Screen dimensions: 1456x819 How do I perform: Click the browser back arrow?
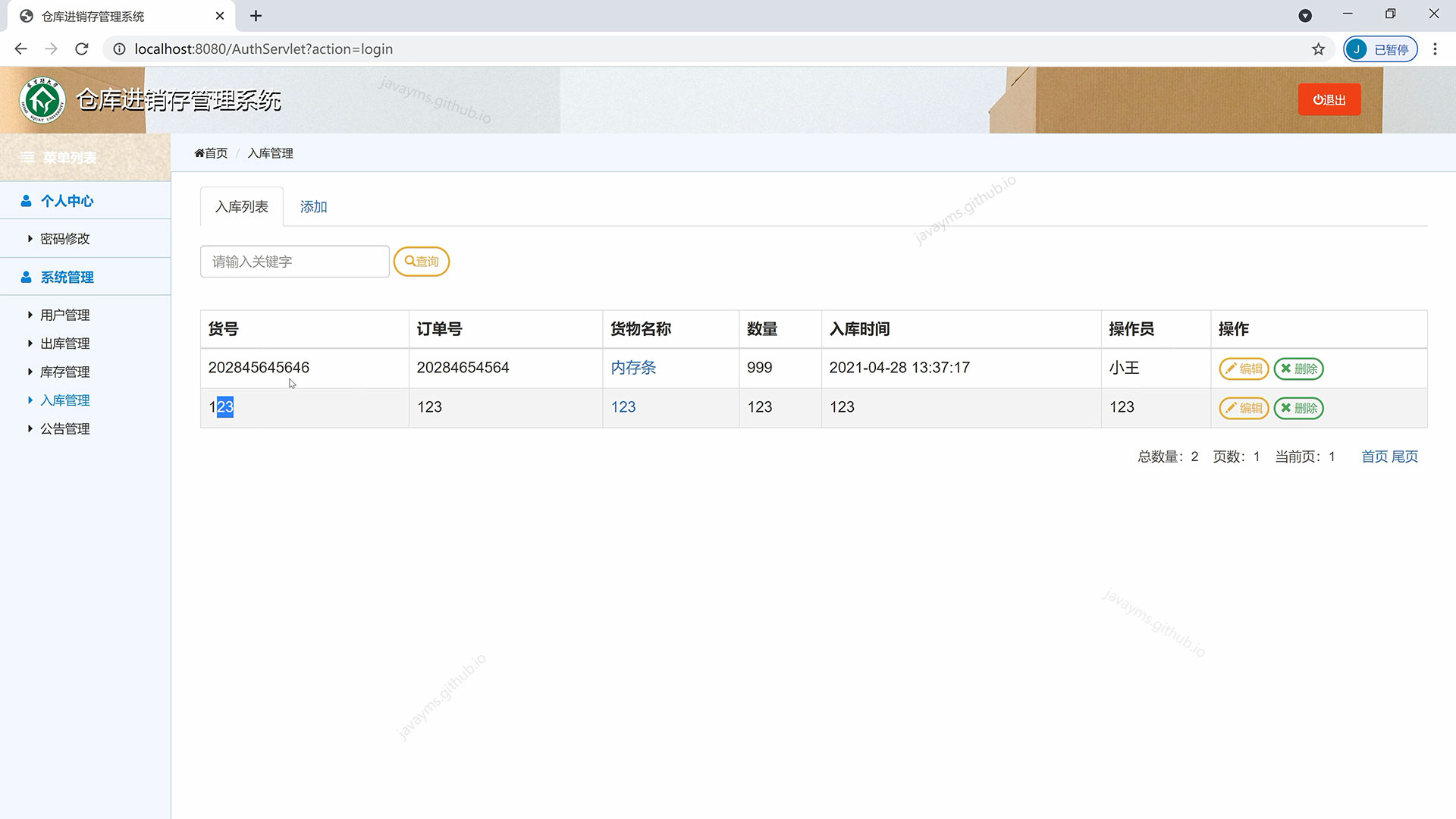click(x=20, y=49)
